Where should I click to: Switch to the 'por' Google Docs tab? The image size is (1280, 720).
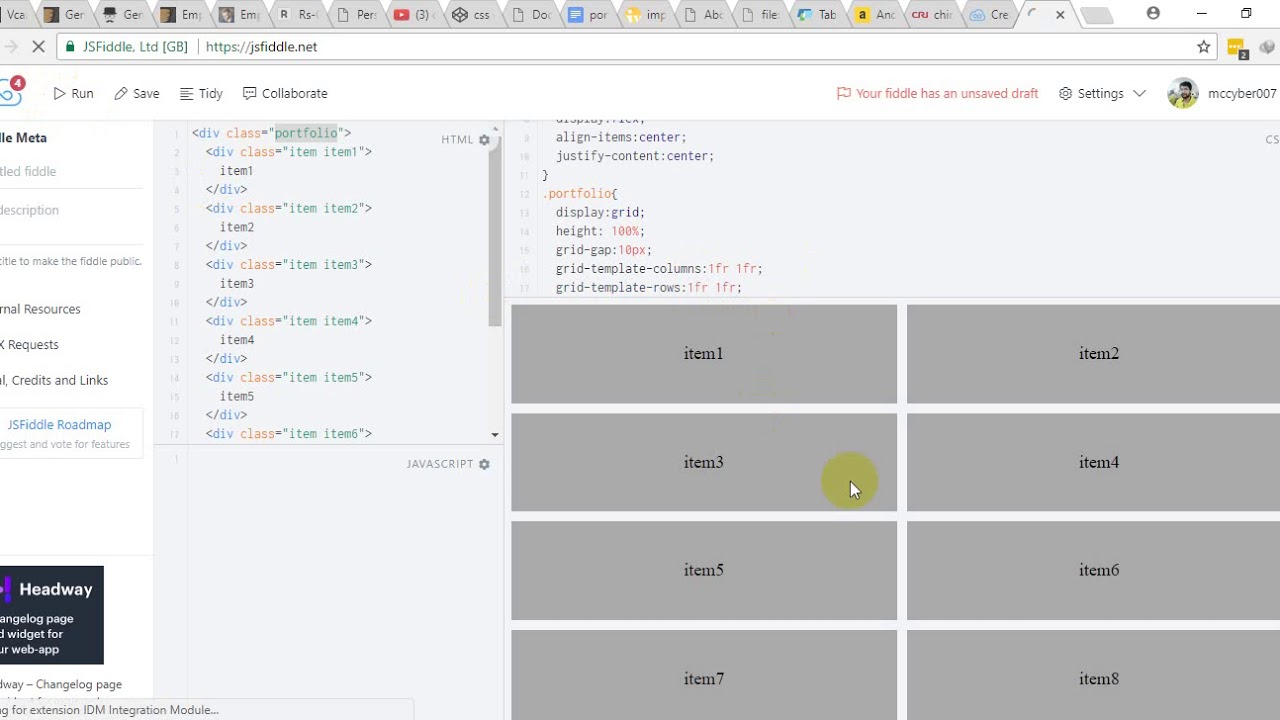tap(587, 15)
